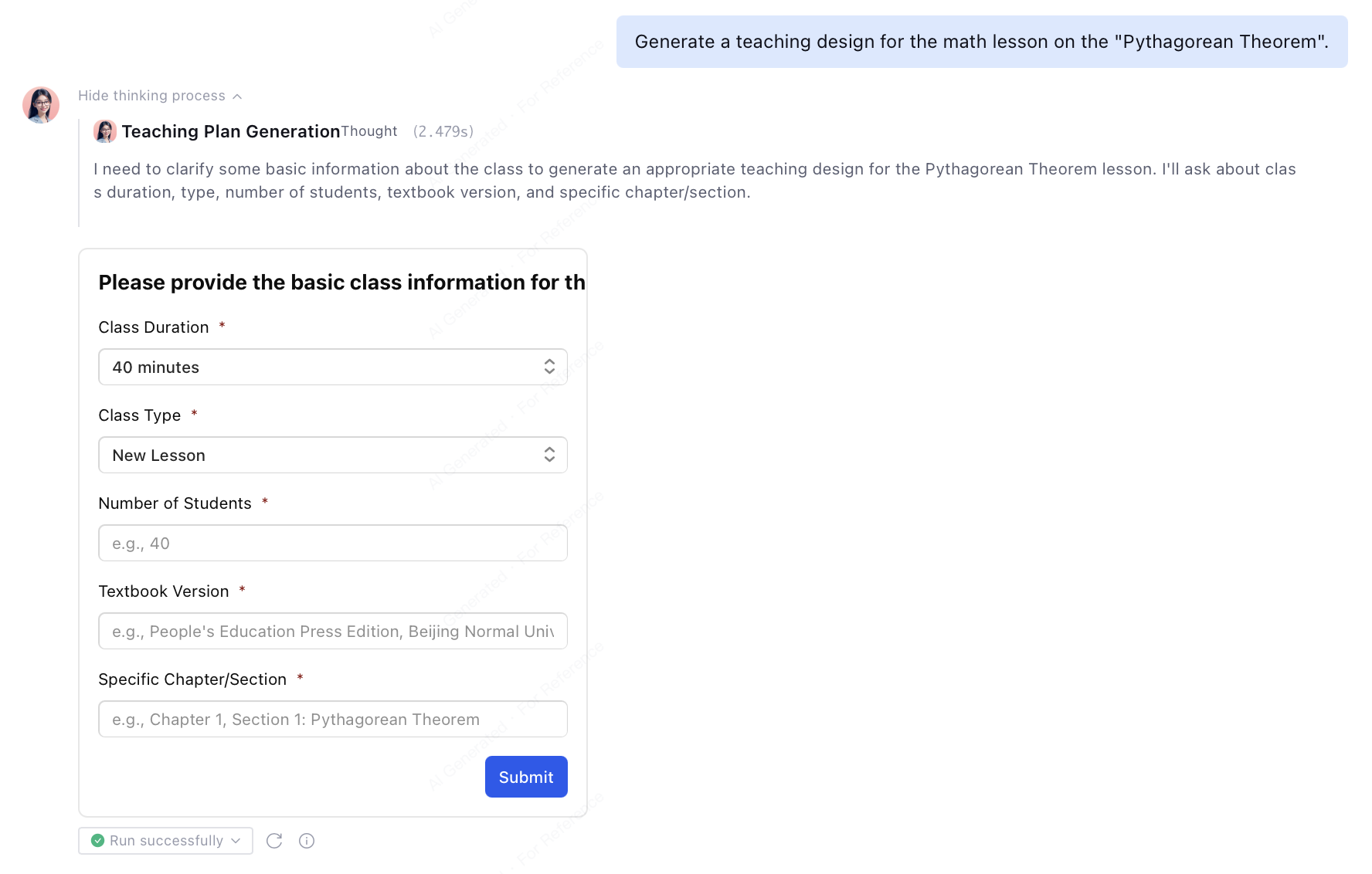This screenshot has width=1372, height=874.
Task: Collapse the thinking process section
Action: coord(152,96)
